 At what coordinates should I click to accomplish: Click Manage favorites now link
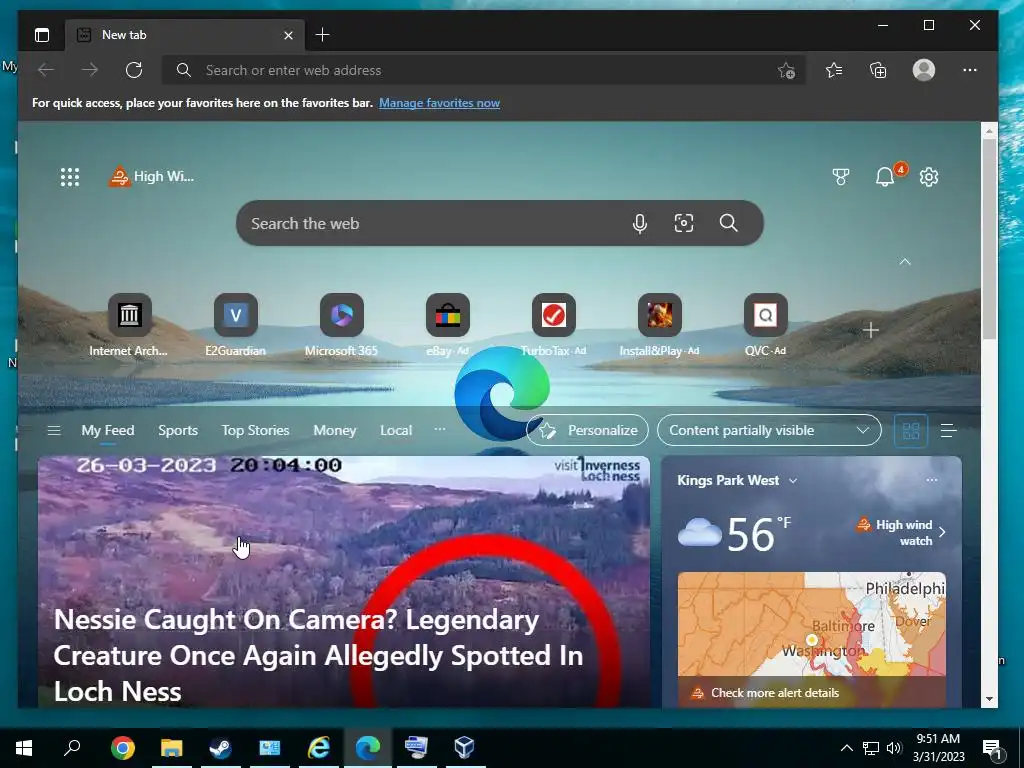point(440,103)
